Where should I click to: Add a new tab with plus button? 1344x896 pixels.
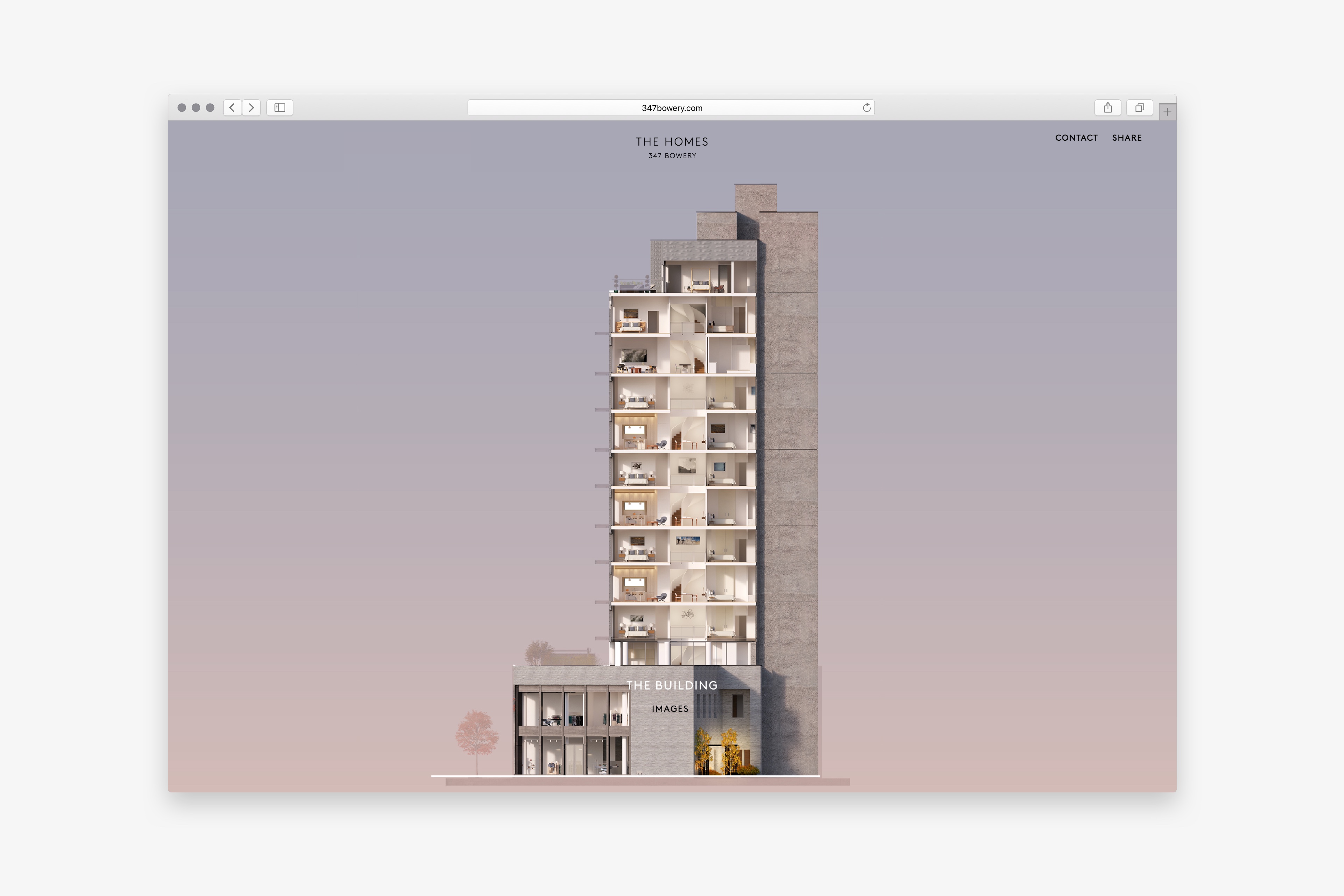coord(1167,112)
